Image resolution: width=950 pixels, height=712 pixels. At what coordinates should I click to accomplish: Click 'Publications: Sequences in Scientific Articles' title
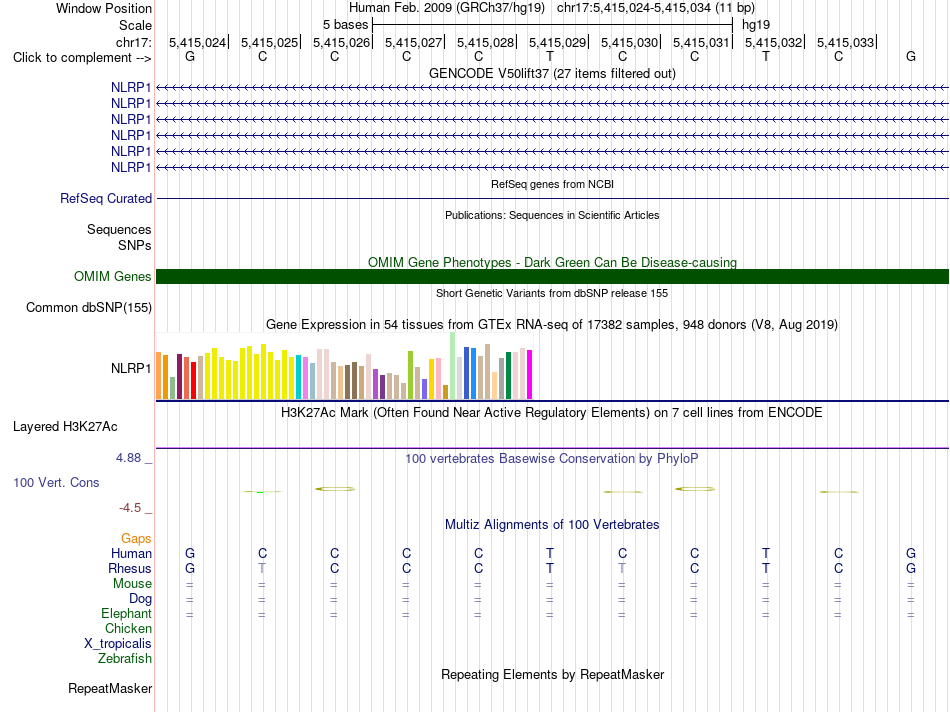552,215
